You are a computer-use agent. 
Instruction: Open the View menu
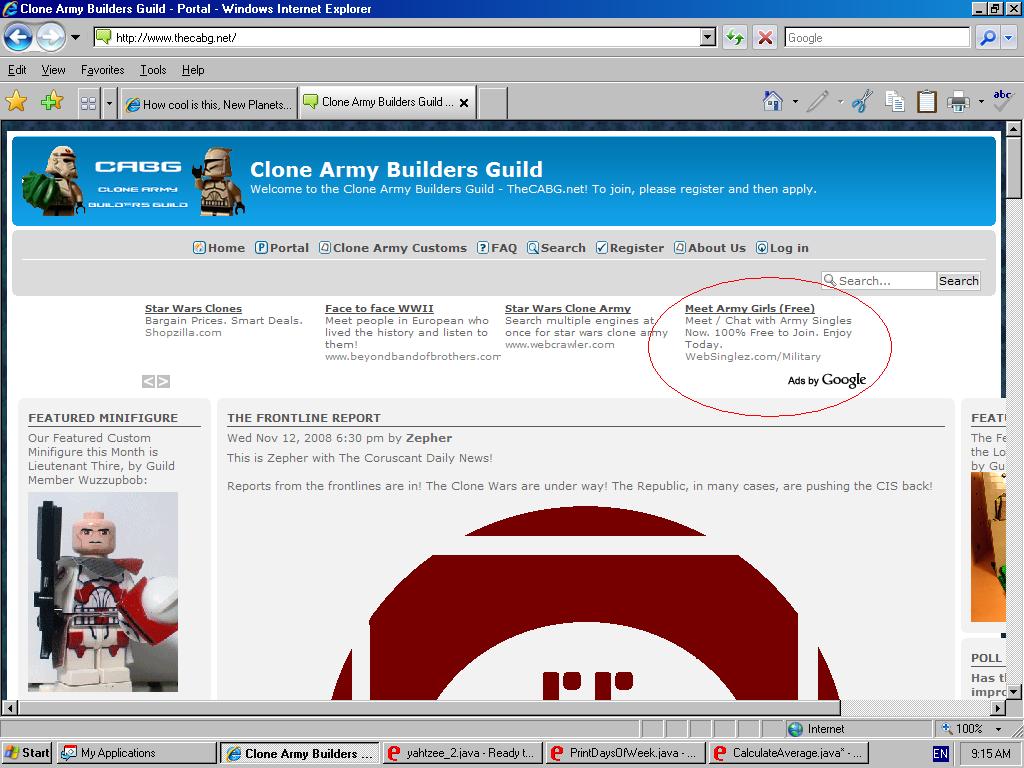pos(54,70)
